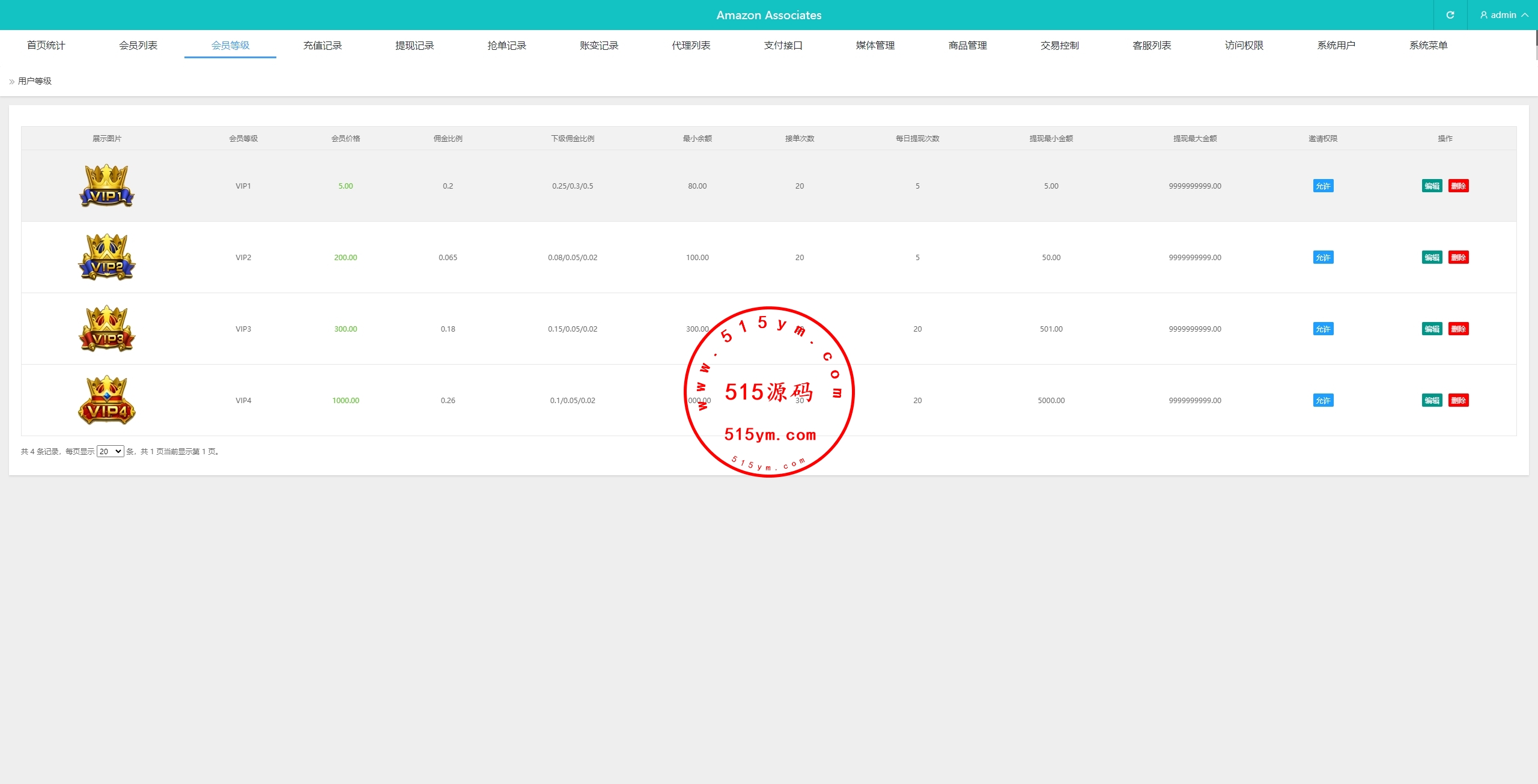The height and width of the screenshot is (784, 1538).
Task: Delete the VIP3 level row
Action: 1458,329
